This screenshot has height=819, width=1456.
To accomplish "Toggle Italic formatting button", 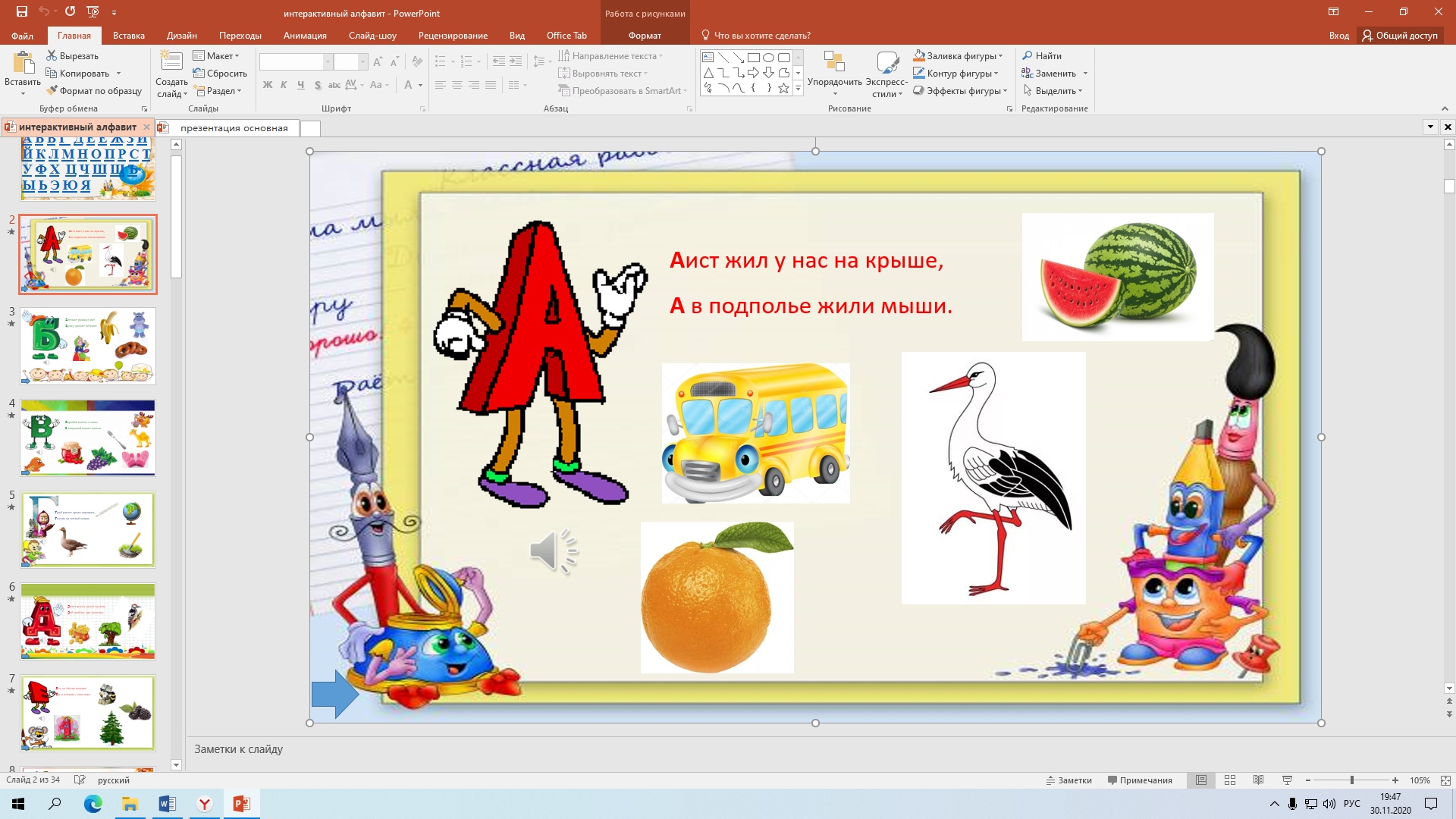I will tap(284, 85).
